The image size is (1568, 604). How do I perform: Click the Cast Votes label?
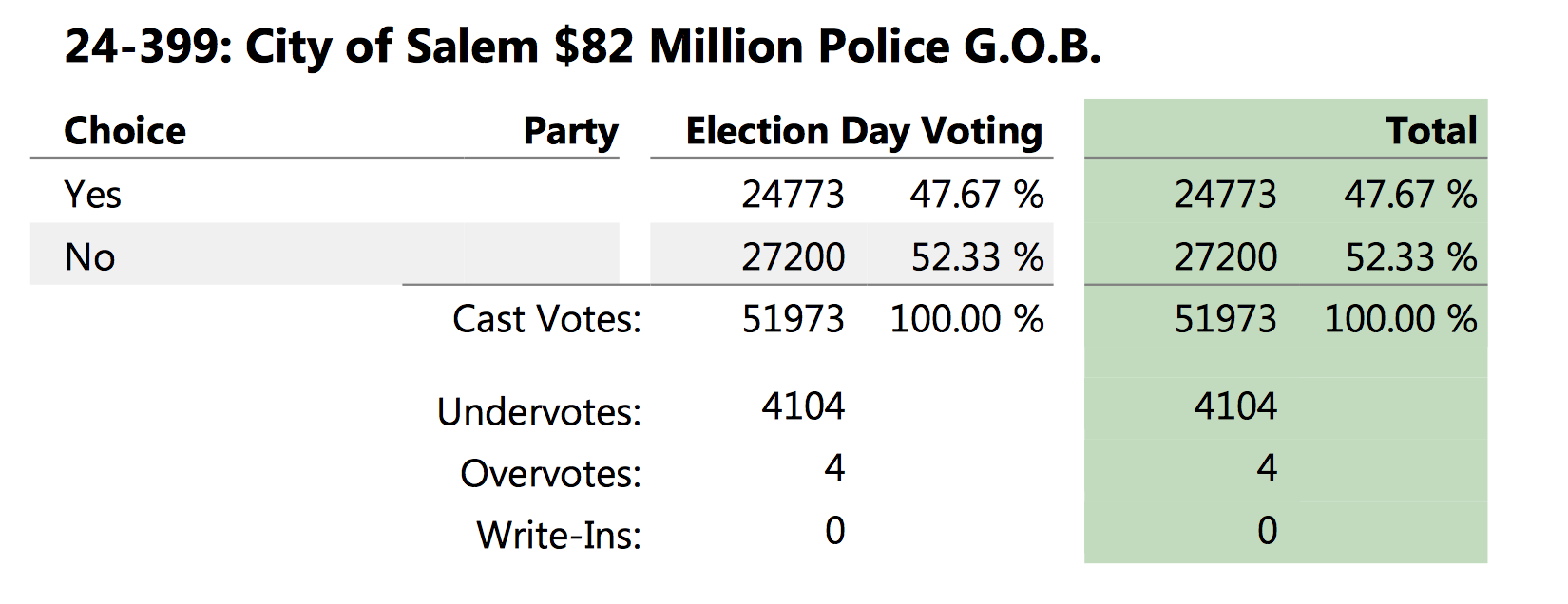click(546, 319)
